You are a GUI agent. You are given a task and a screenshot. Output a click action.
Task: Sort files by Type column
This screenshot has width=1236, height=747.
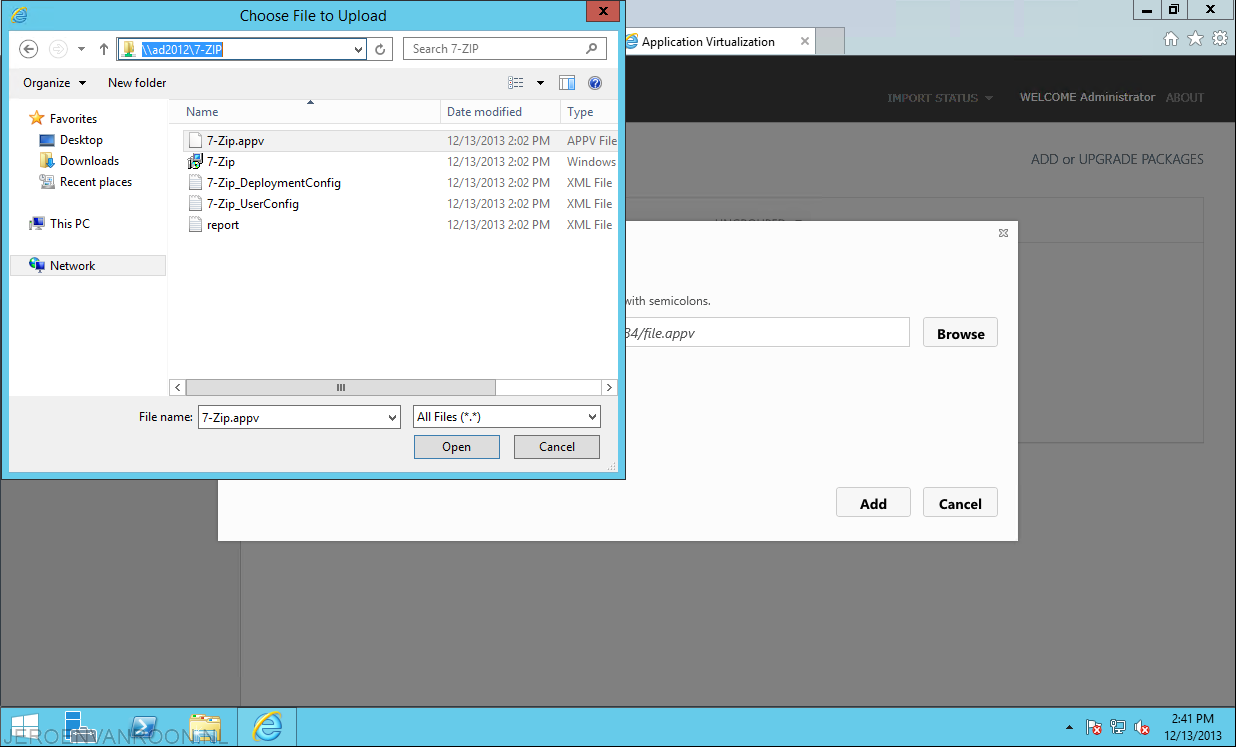pos(589,112)
